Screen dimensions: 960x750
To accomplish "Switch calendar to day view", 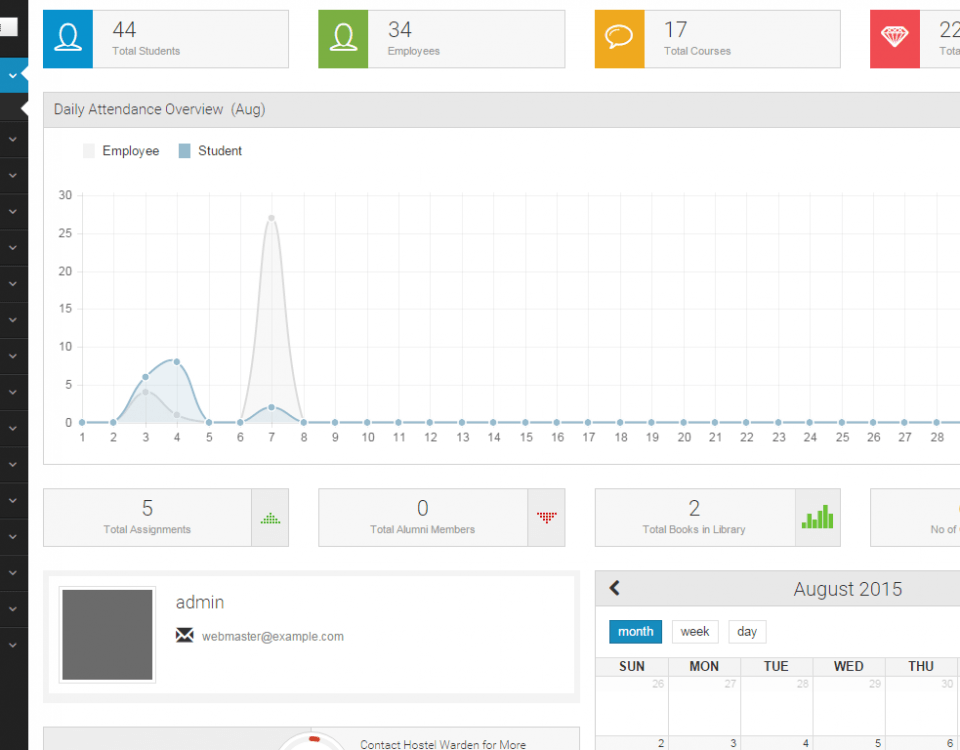I will 747,632.
